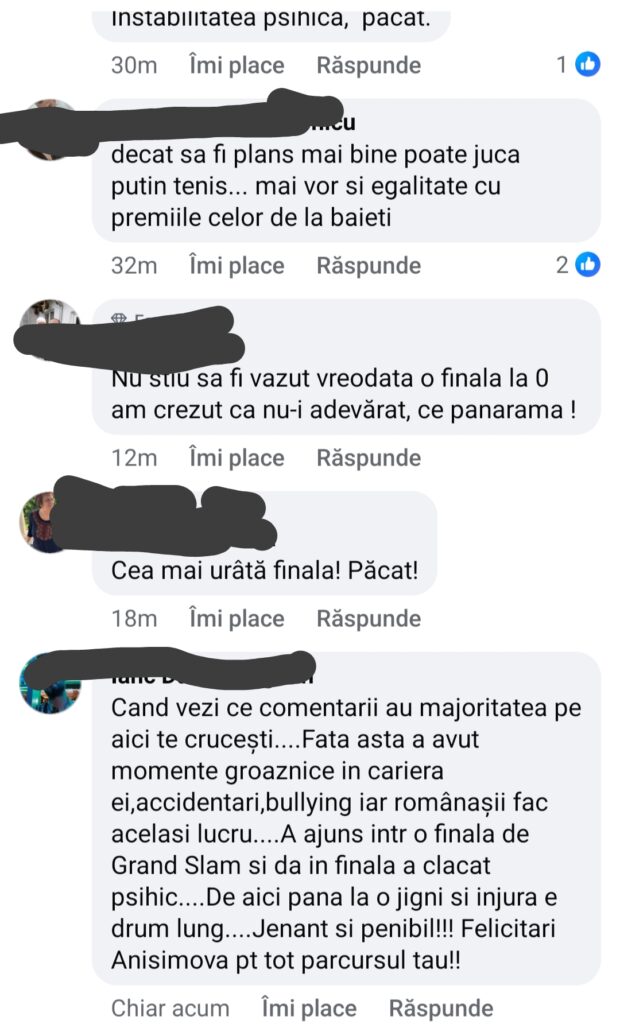Click the like reaction icon on 30m comment
This screenshot has height=1024, width=620.
(588, 65)
